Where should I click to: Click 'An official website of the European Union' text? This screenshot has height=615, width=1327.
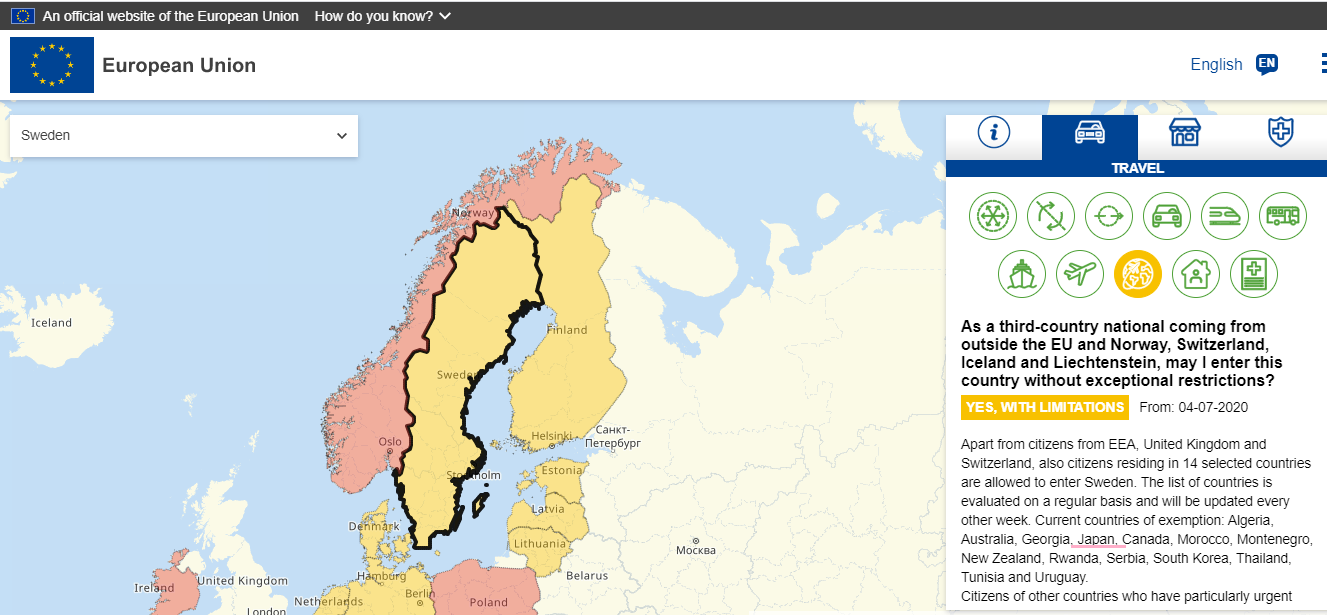[x=171, y=16]
